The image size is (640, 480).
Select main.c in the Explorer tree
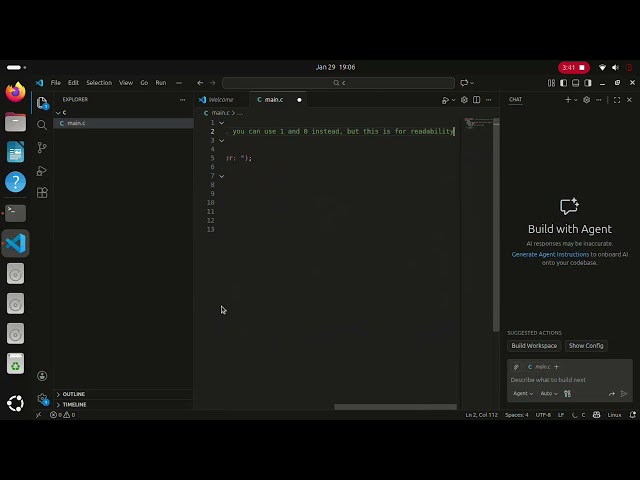point(123,123)
